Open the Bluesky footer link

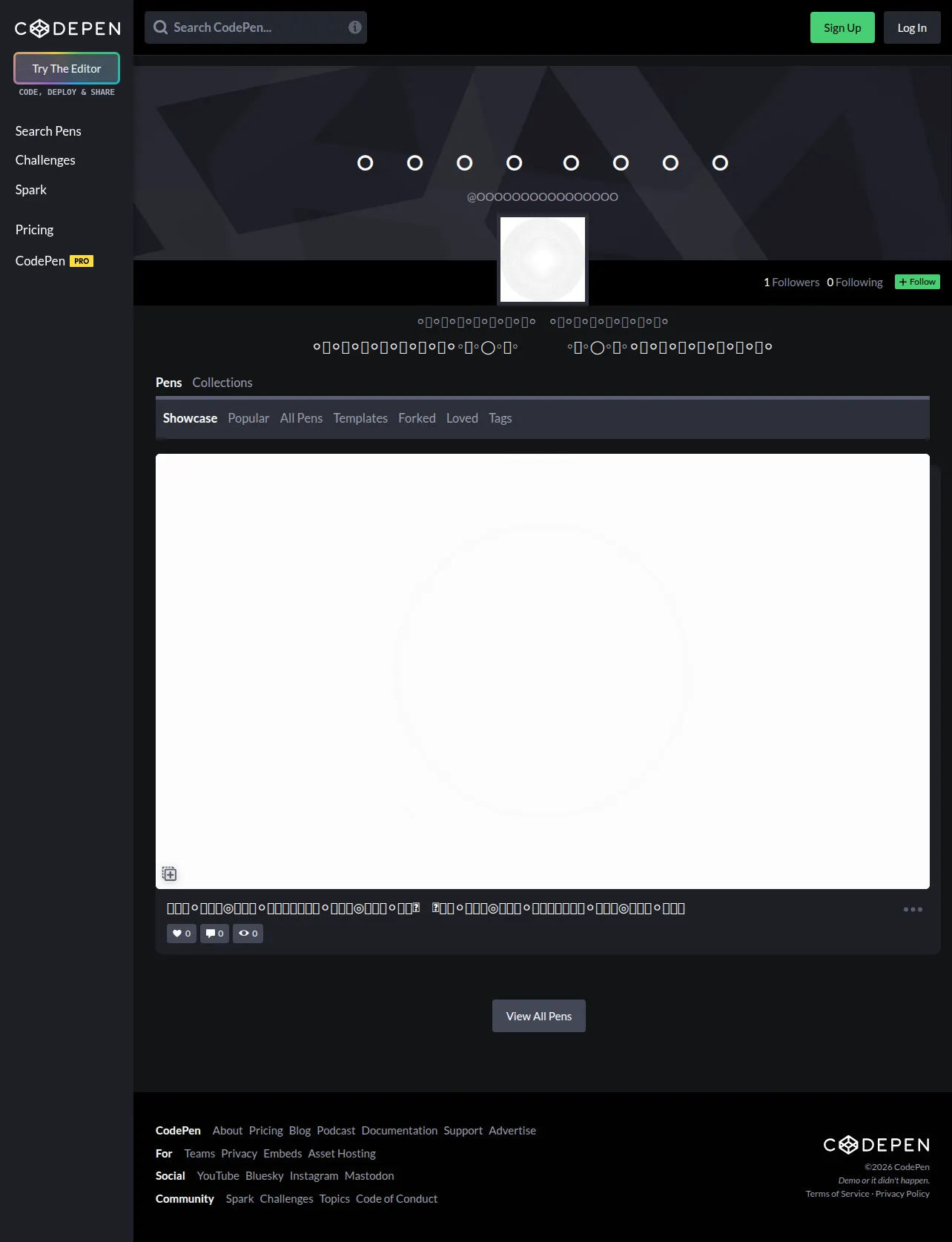tap(265, 1176)
